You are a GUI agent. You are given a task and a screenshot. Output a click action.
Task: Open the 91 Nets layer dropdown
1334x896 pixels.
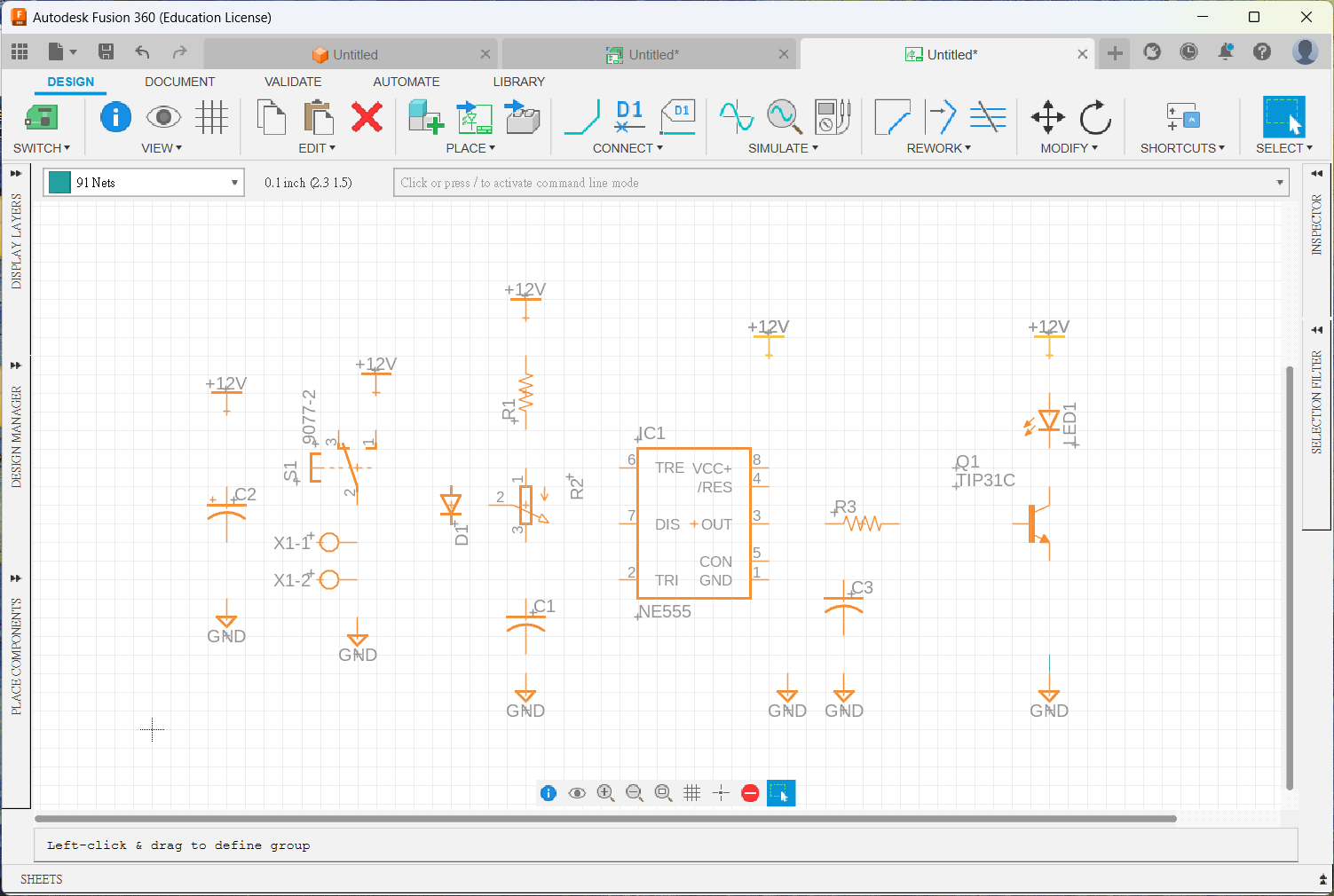pos(234,183)
